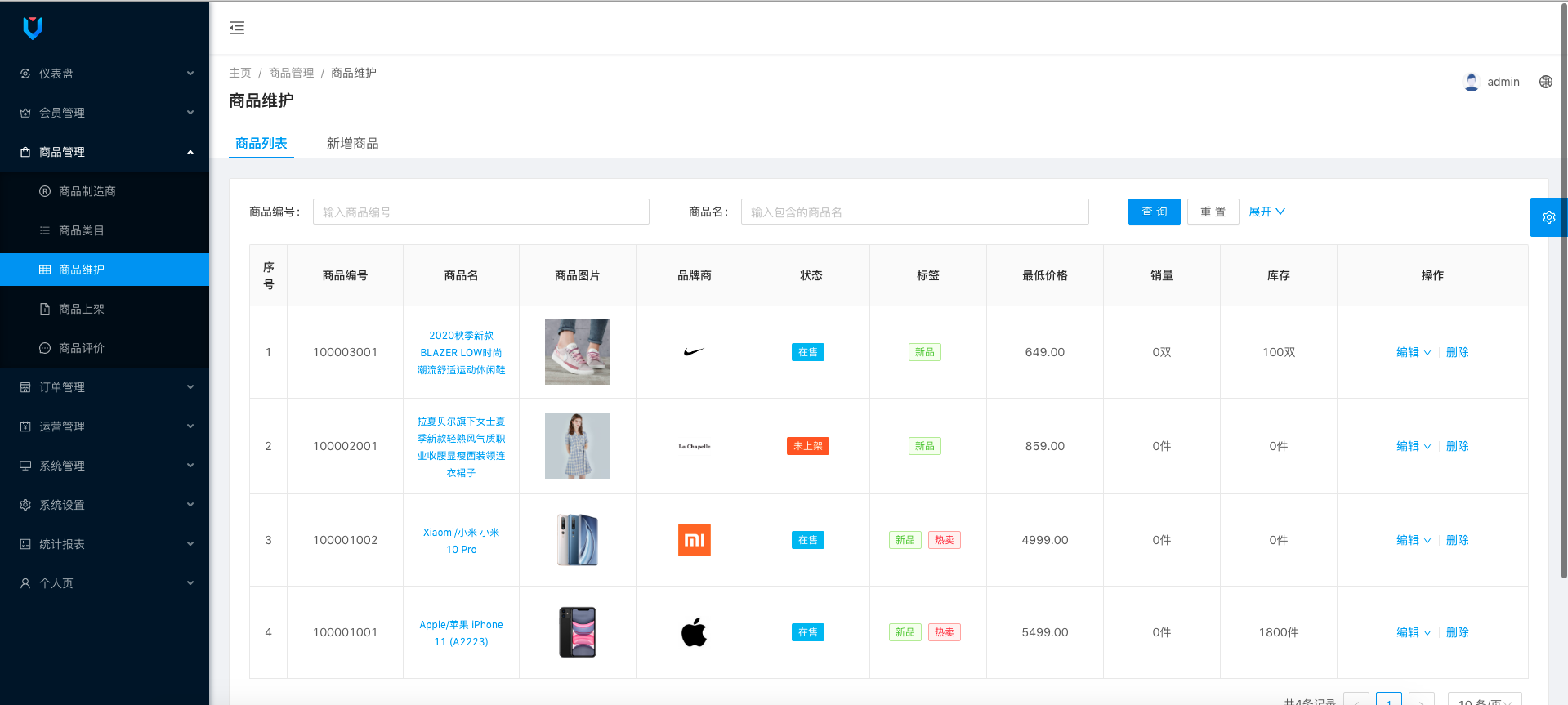Open 编辑 dropdown for product 100001002
This screenshot has height=705, width=1568.
[x=1414, y=540]
